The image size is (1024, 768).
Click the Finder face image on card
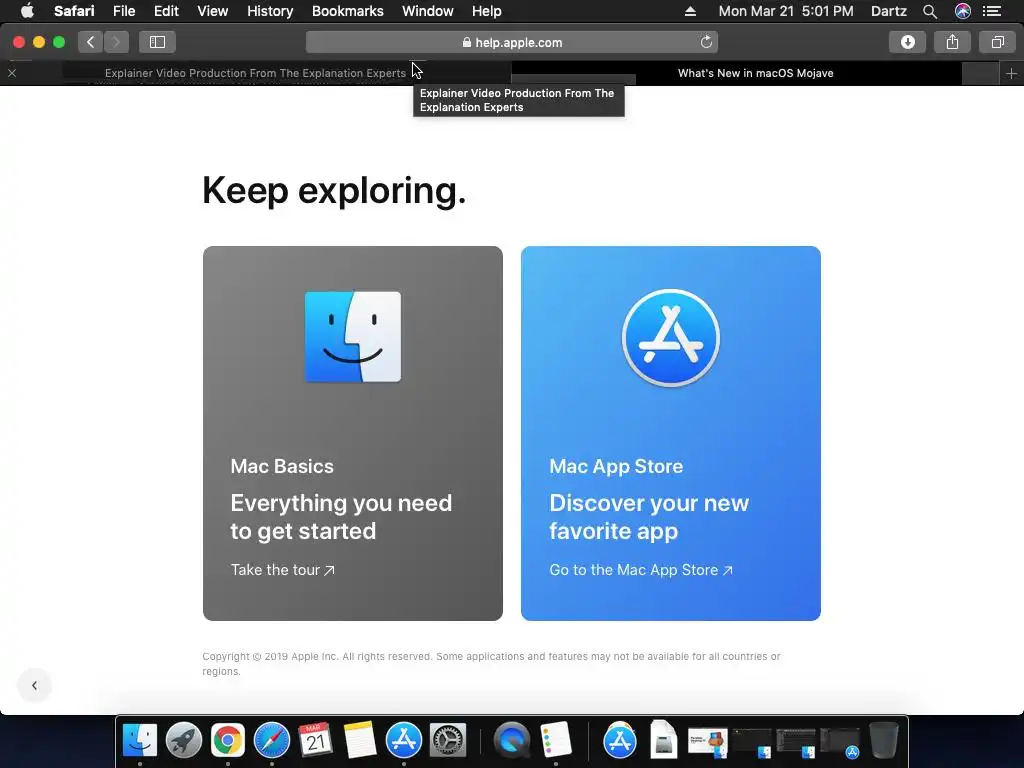[353, 336]
